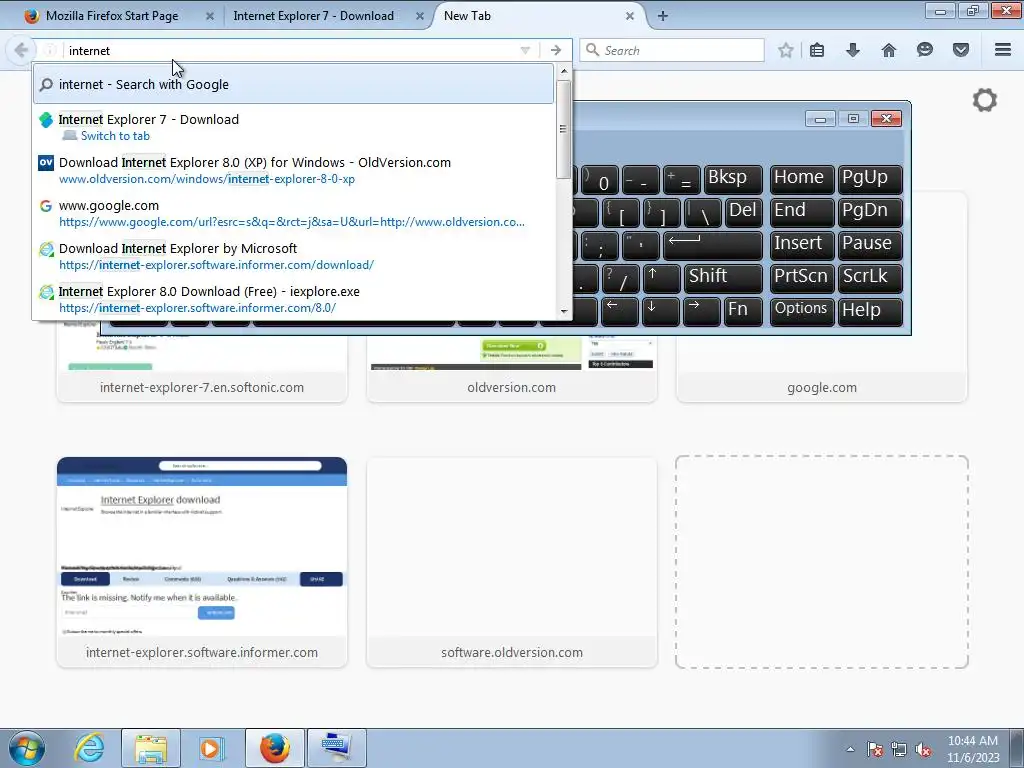1024x768 pixels.
Task: Open the downloads arrow icon
Action: click(x=853, y=50)
